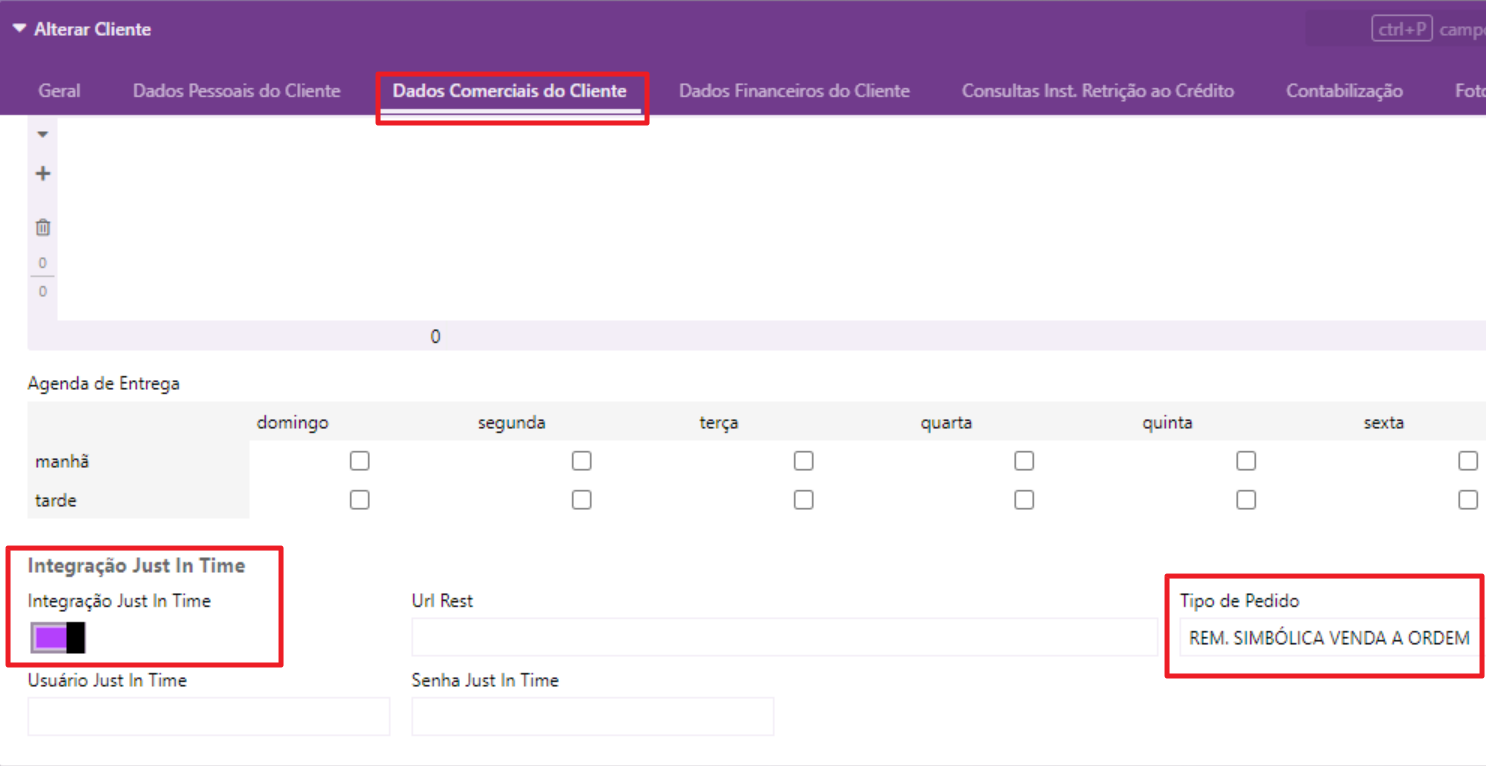Open the Tipo de Pedido dropdown
The width and height of the screenshot is (1486, 766).
[1329, 638]
